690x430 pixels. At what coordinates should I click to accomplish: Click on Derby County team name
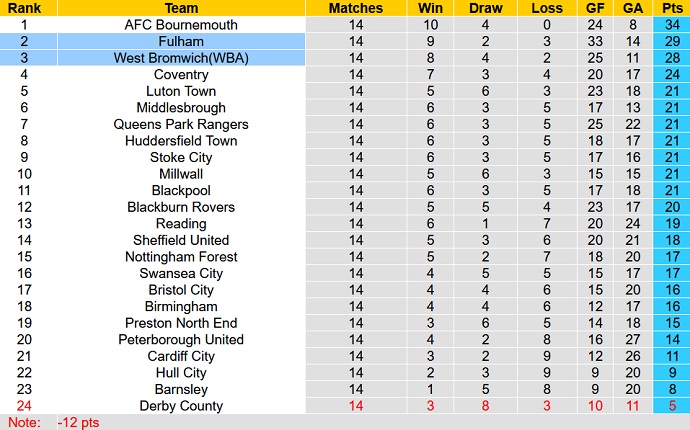[181, 406]
